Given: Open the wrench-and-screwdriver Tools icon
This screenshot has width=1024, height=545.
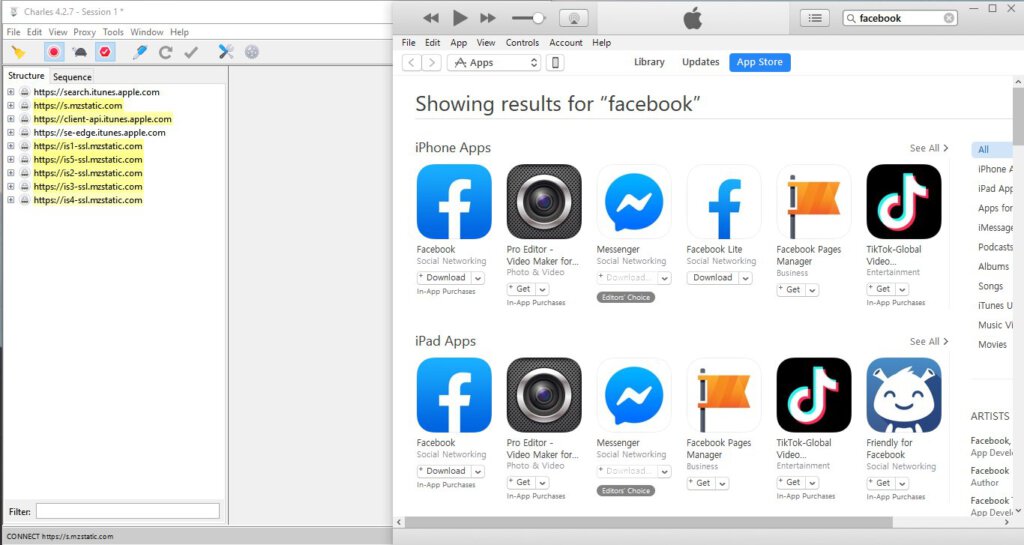Looking at the screenshot, I should tap(225, 52).
